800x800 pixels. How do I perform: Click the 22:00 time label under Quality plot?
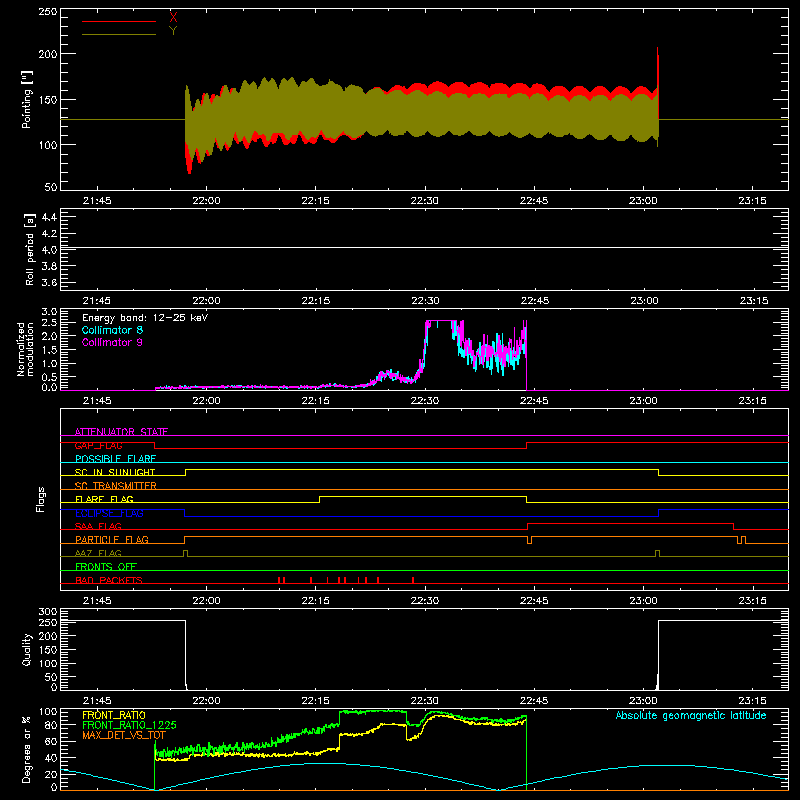pyautogui.click(x=207, y=701)
